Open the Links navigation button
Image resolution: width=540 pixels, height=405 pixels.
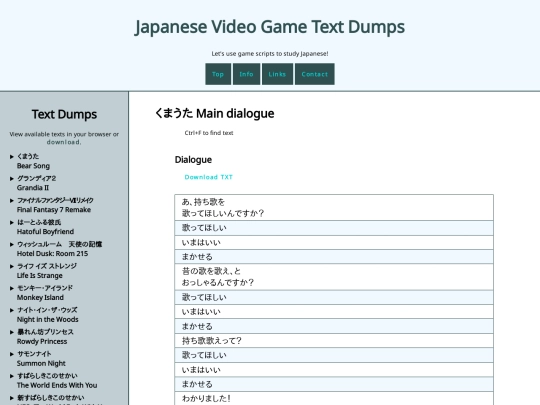(277, 74)
